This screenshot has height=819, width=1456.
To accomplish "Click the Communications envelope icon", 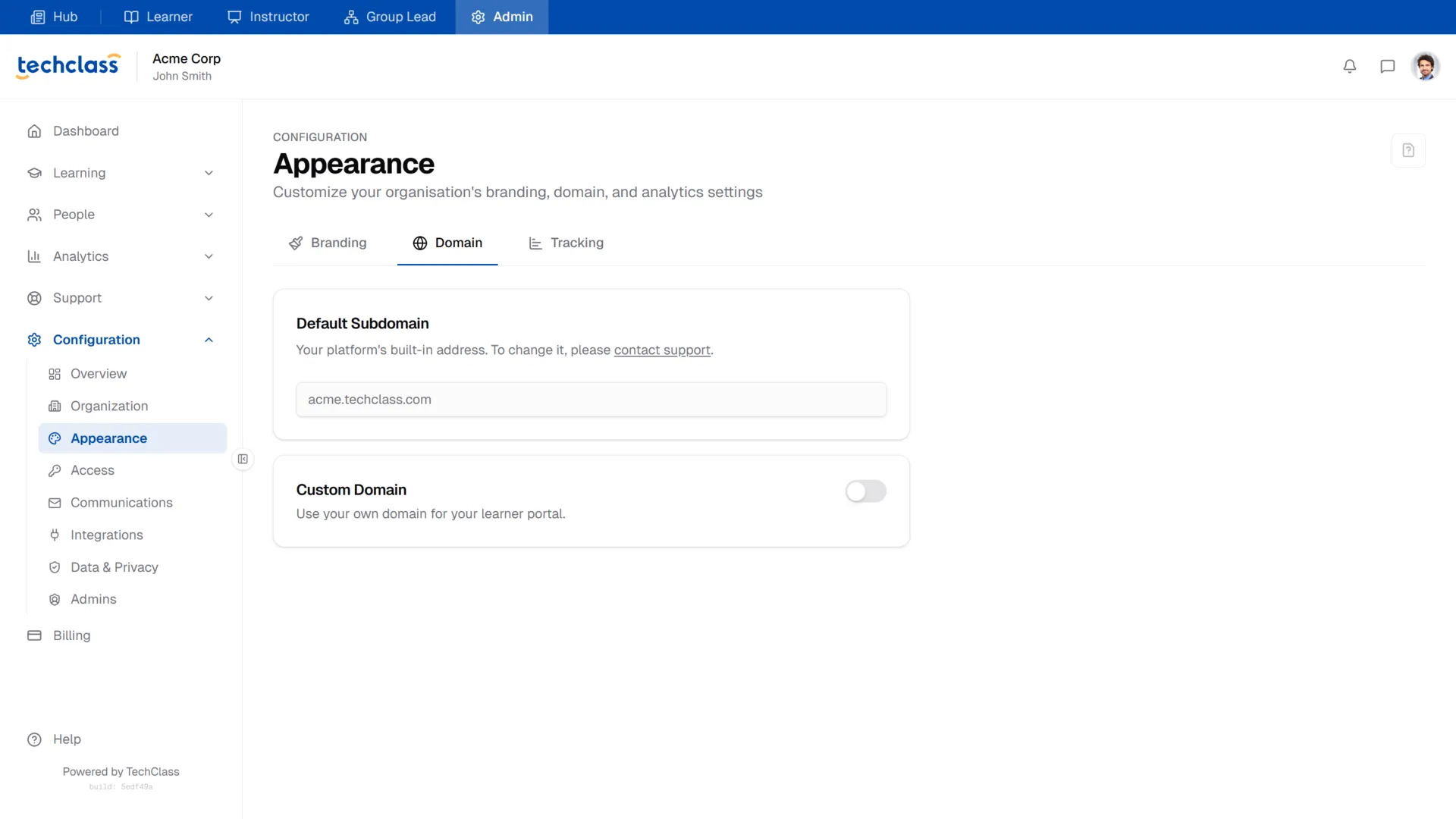I will [55, 503].
